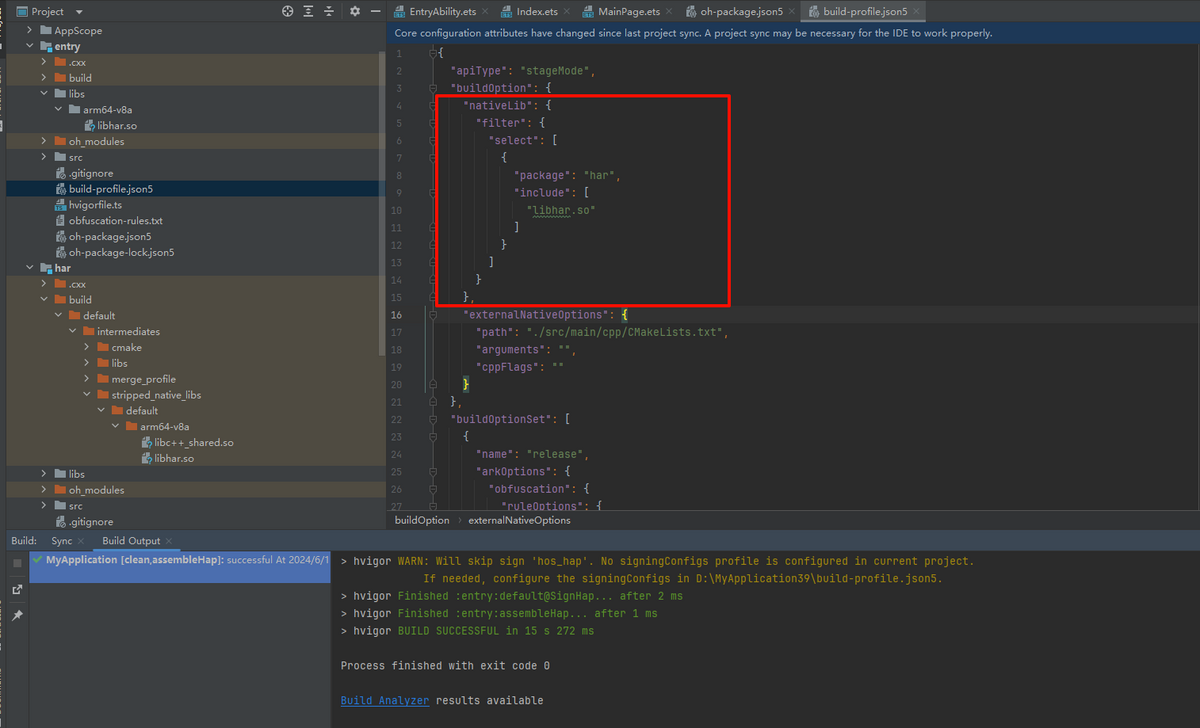
Task: Open Project panel settings gear
Action: point(354,11)
